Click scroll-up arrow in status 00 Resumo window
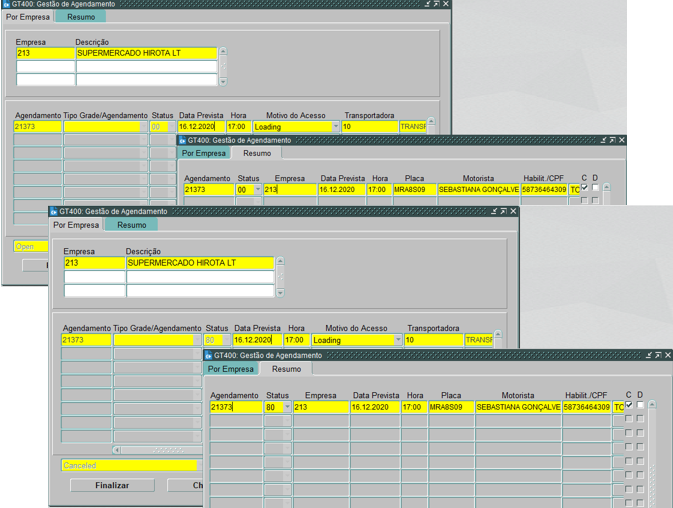Image resolution: width=673 pixels, height=508 pixels. coord(606,187)
